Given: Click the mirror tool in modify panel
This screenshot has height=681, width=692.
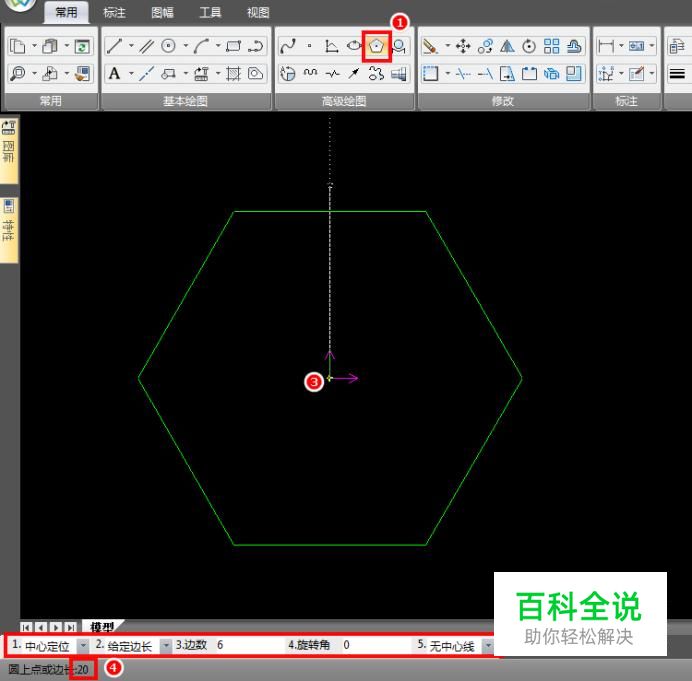Looking at the screenshot, I should click(x=506, y=46).
